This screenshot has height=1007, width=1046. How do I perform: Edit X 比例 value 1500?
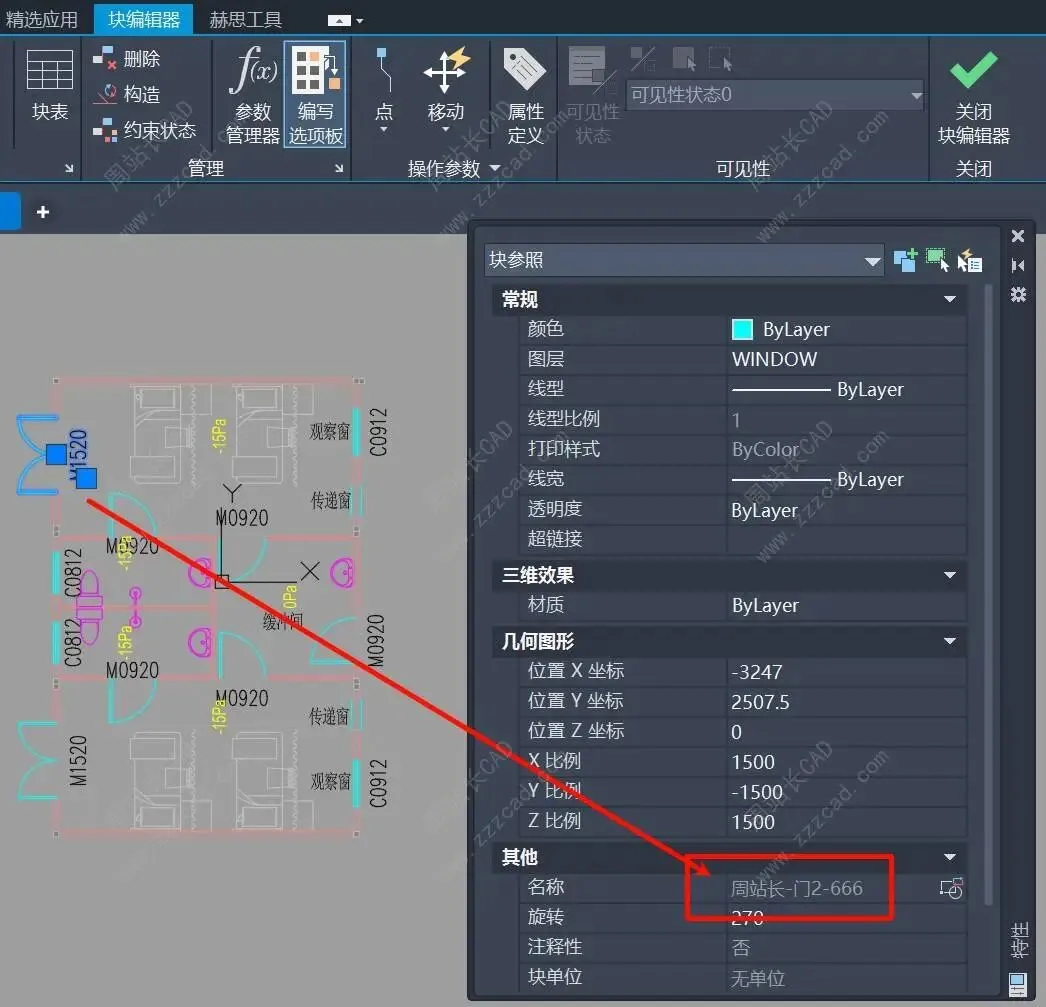tap(846, 762)
